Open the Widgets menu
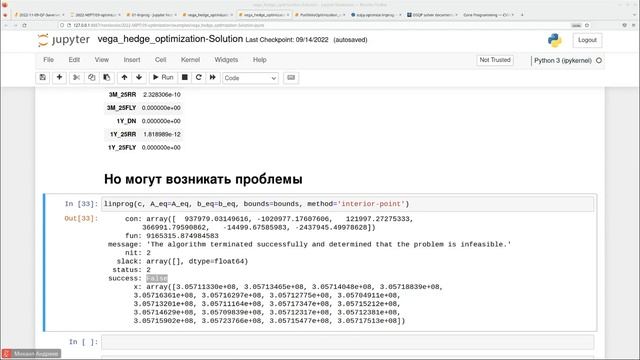This screenshot has width=640, height=360. point(226,60)
